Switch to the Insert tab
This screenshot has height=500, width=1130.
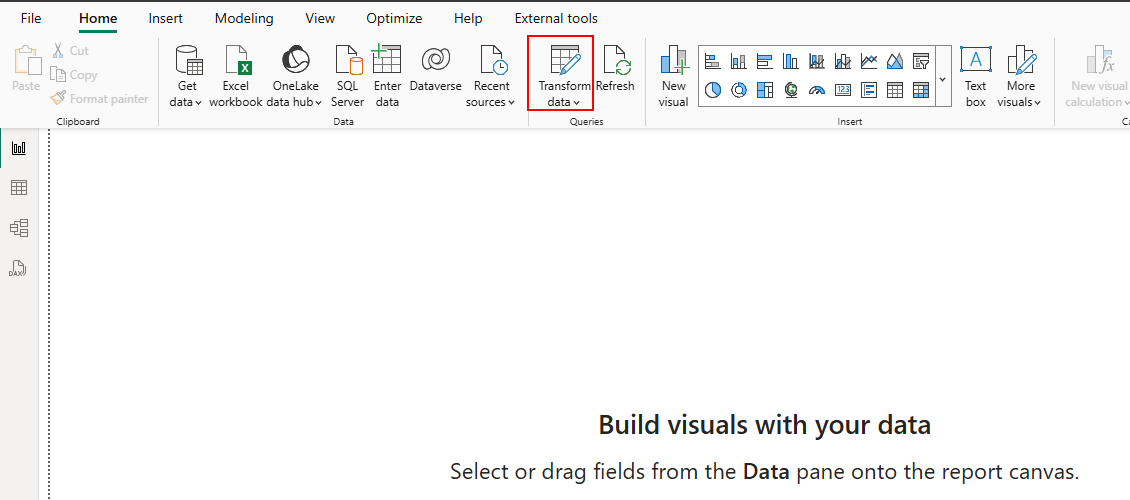[x=166, y=19]
